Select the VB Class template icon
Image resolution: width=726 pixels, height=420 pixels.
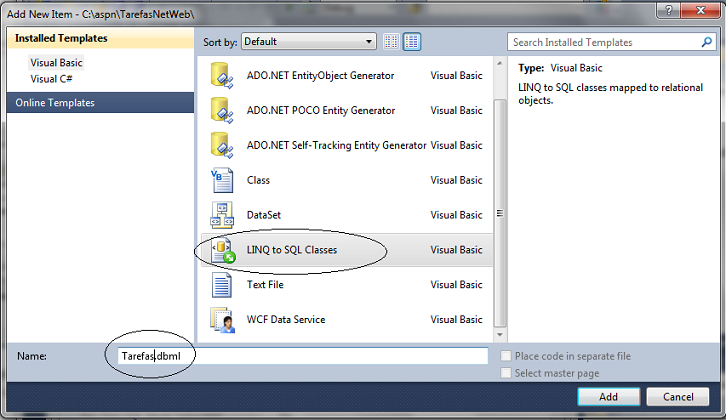tap(222, 180)
